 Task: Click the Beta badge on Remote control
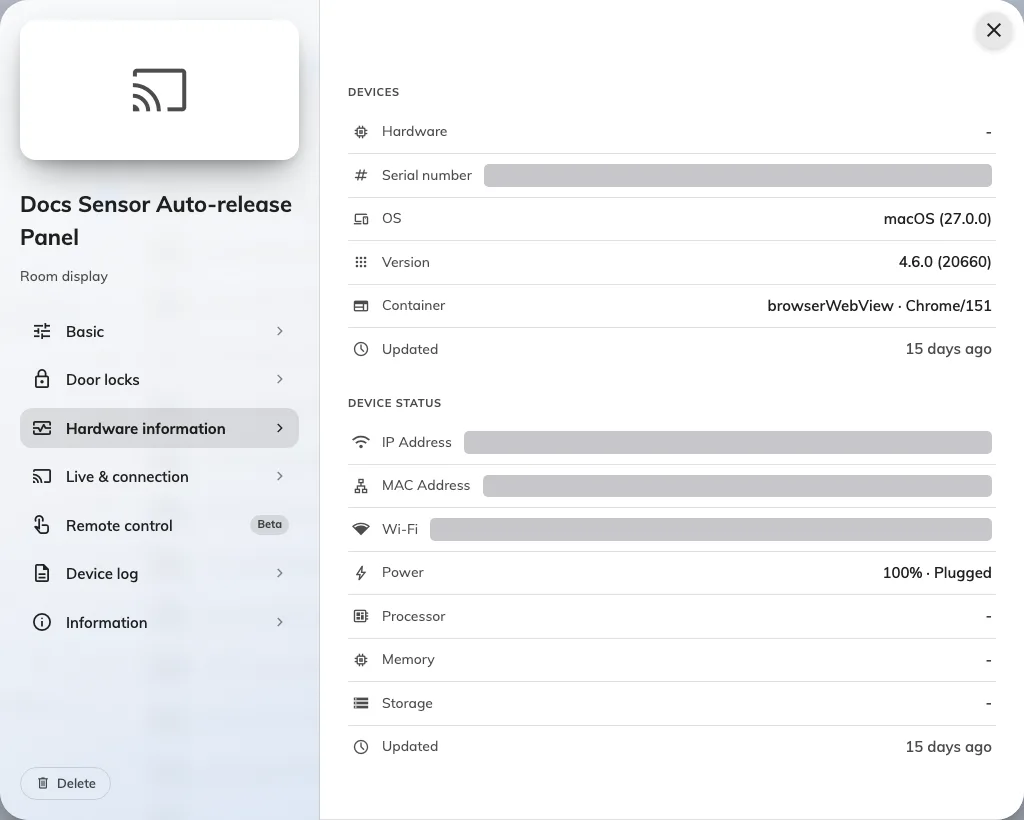(269, 524)
